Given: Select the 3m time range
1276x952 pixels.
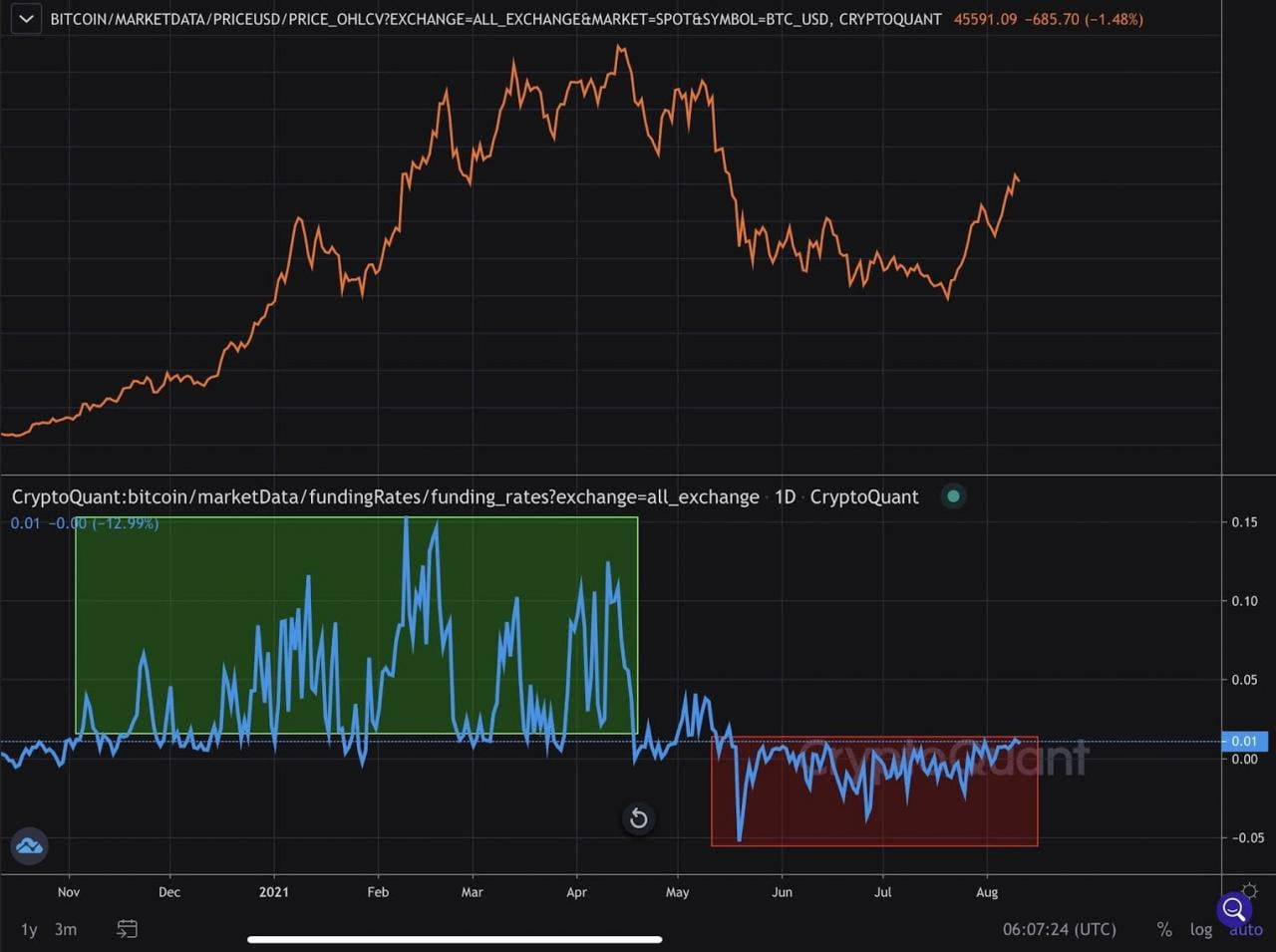Looking at the screenshot, I should pos(66,929).
